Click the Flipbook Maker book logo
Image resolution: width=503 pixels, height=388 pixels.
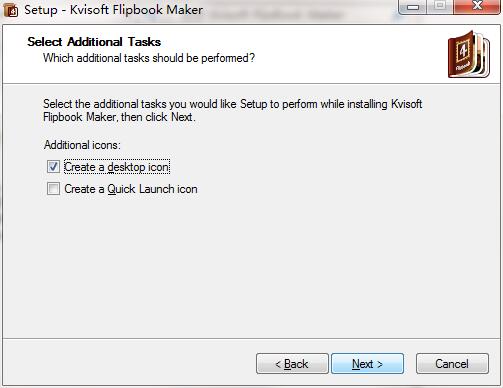469,55
